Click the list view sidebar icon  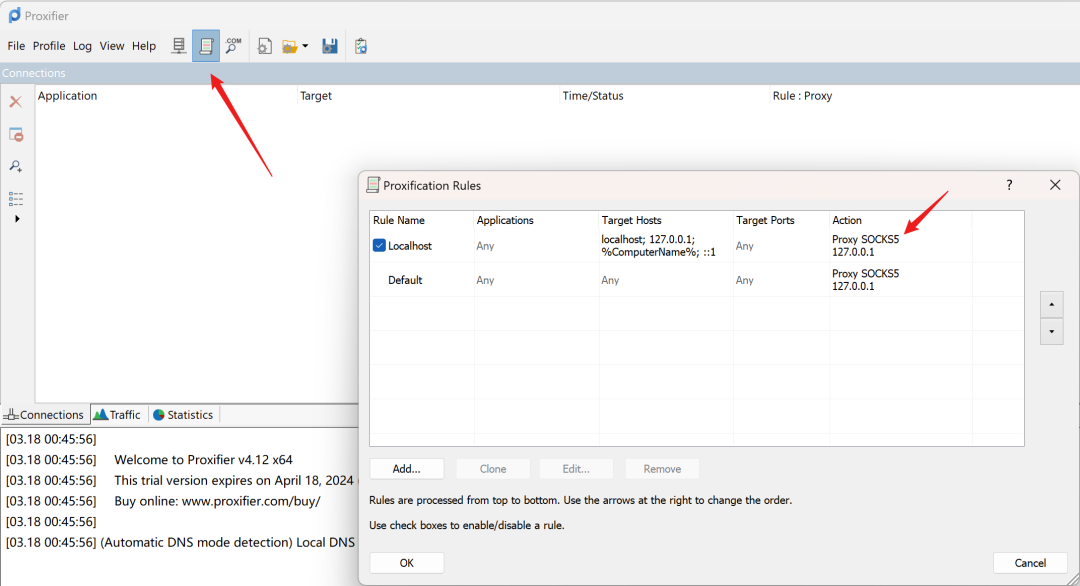click(x=16, y=198)
